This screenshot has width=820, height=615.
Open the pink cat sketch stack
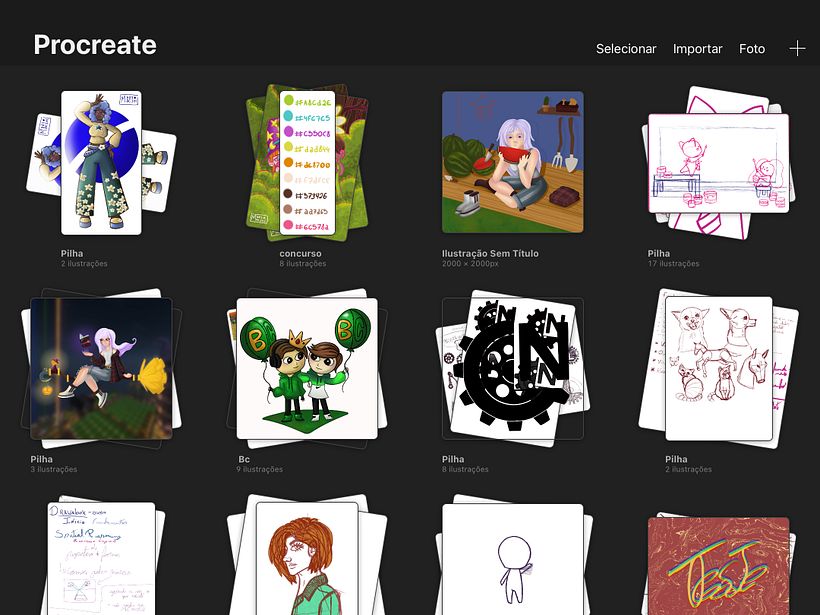(x=718, y=162)
